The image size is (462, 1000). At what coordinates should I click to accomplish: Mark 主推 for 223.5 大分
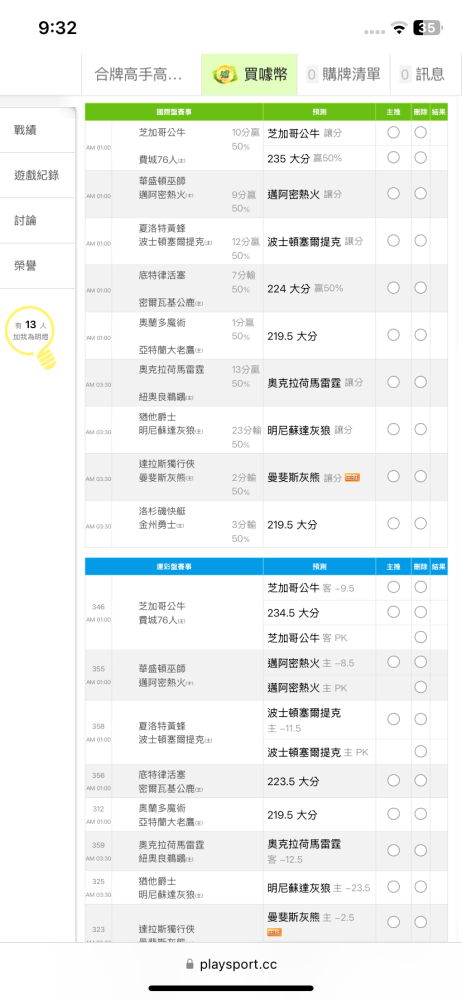393,781
